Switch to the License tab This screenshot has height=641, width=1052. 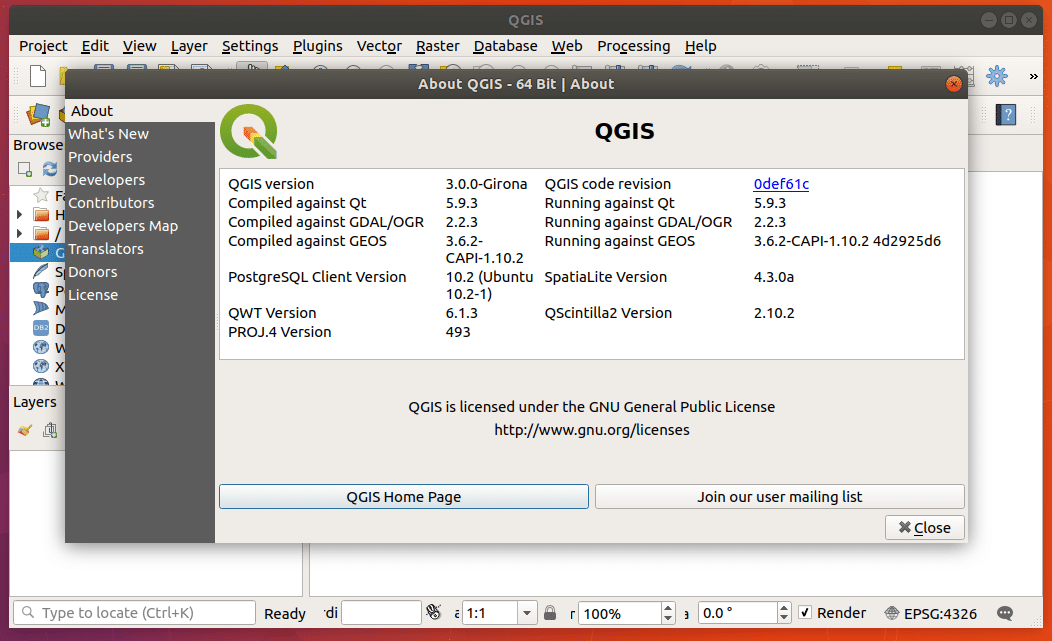[x=140, y=295]
